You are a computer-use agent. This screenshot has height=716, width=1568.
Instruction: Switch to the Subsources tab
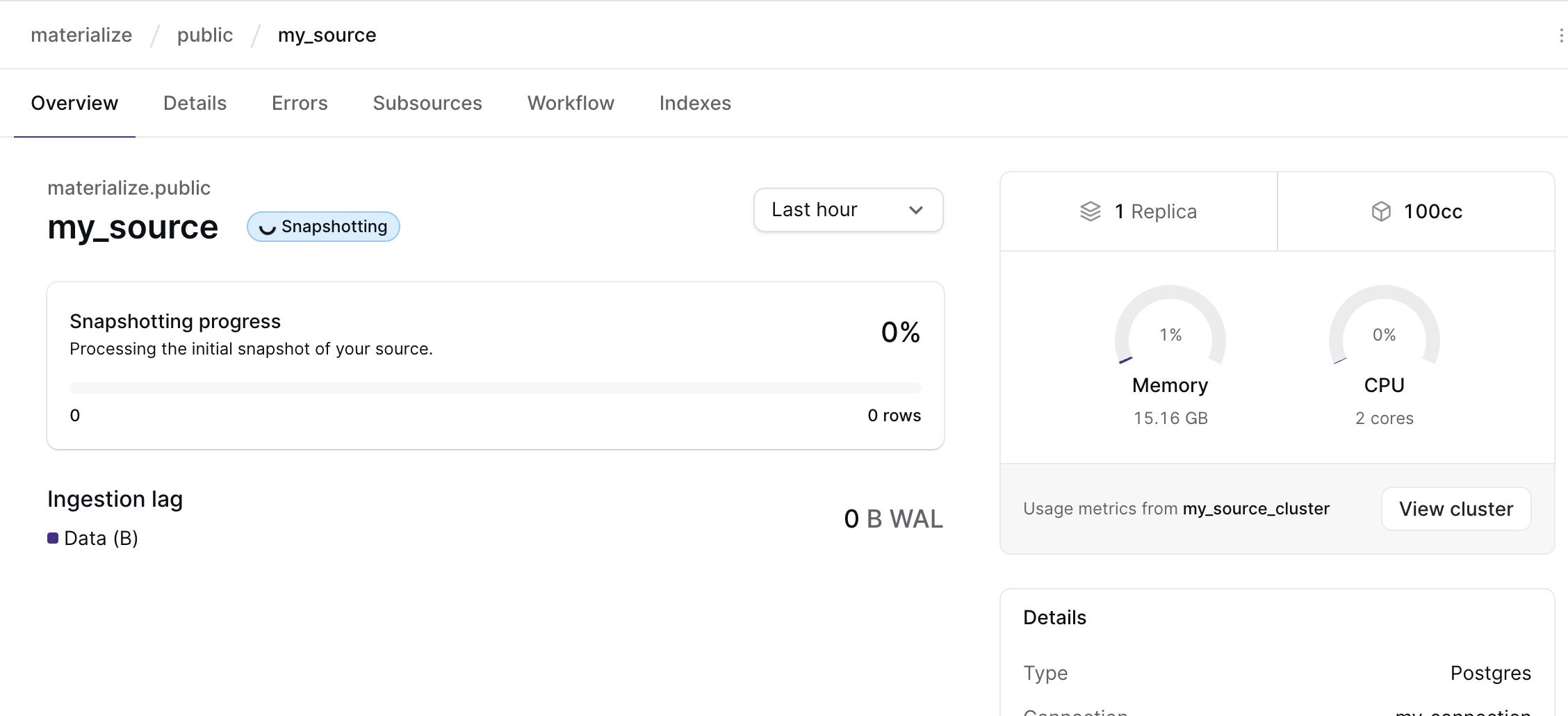[x=427, y=102]
